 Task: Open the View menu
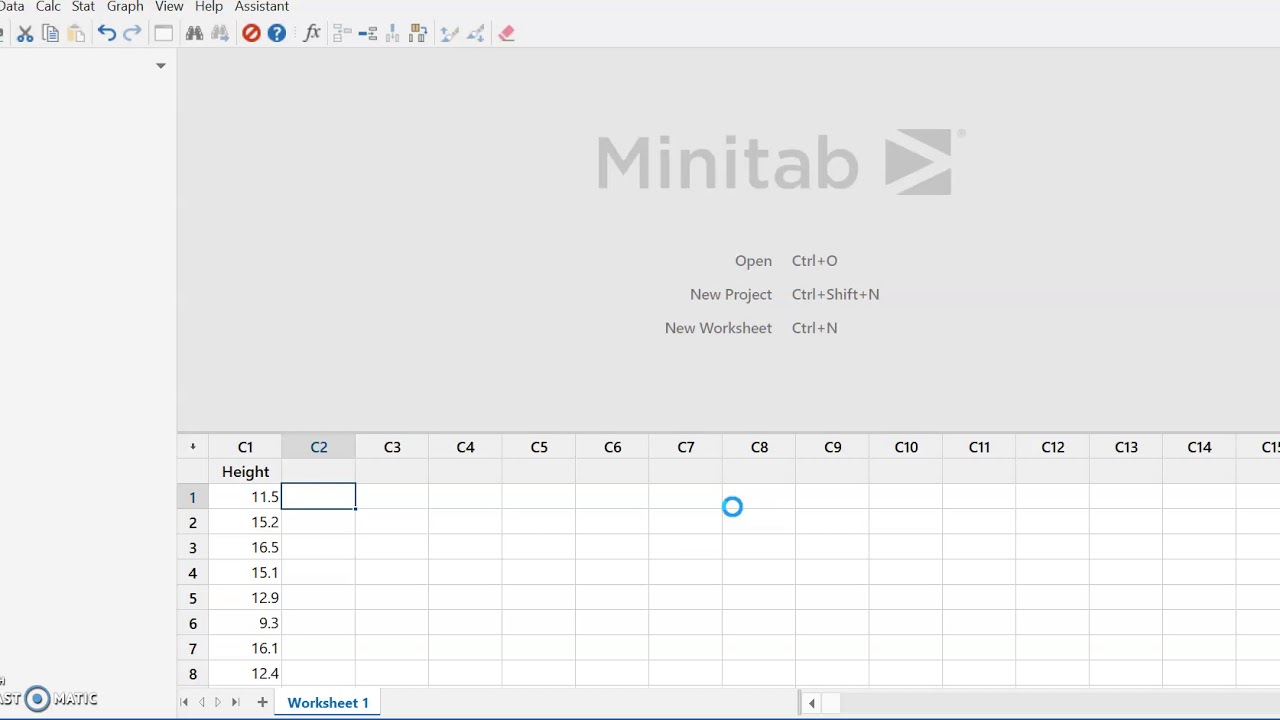169,7
